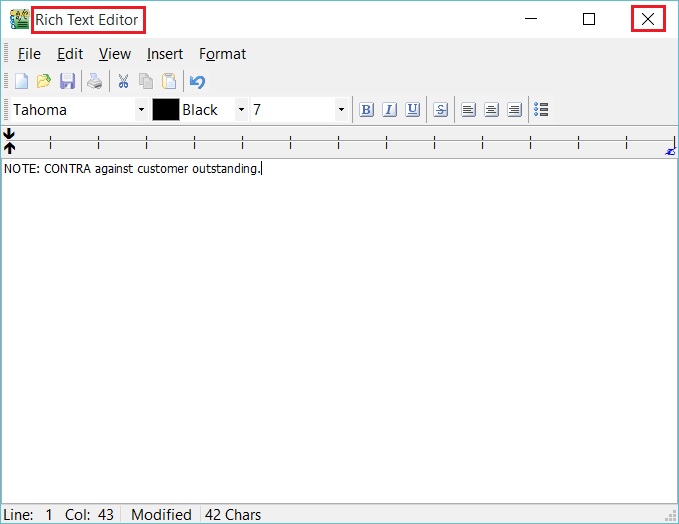679x524 pixels.
Task: Center align the text
Action: click(x=491, y=110)
